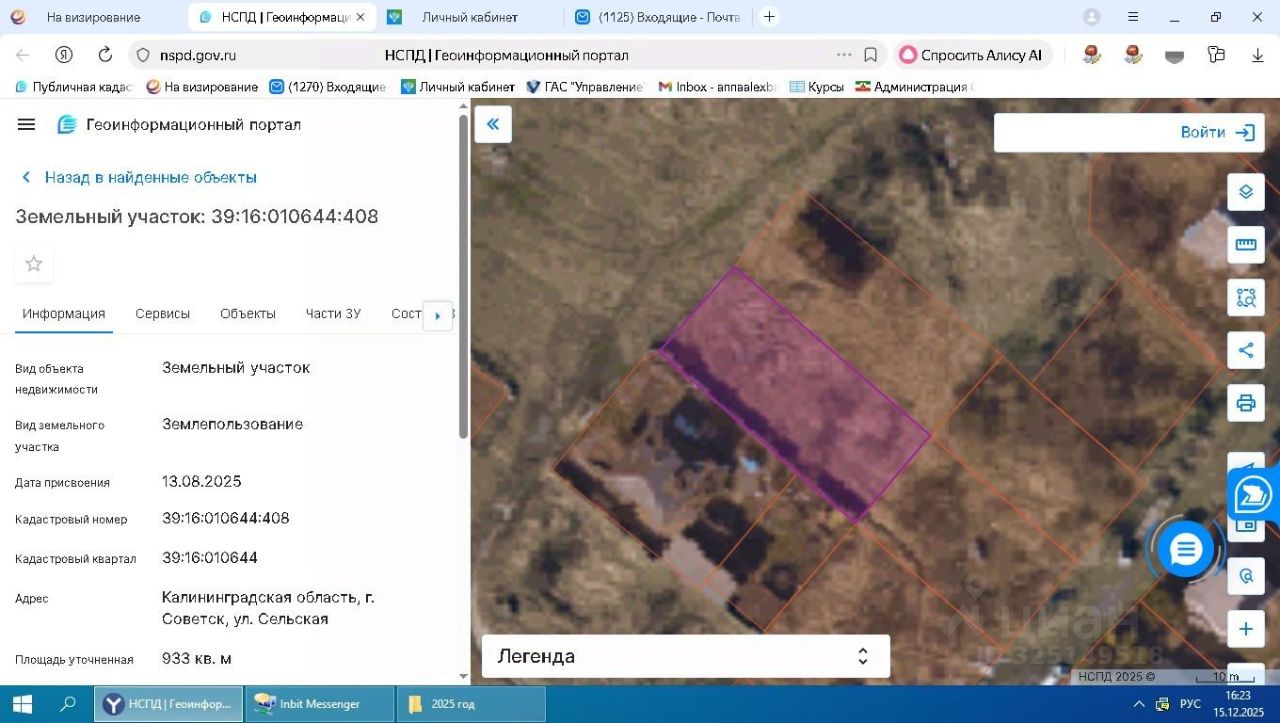1280x723 pixels.
Task: Activate the ruler measurement tool
Action: pos(1246,245)
